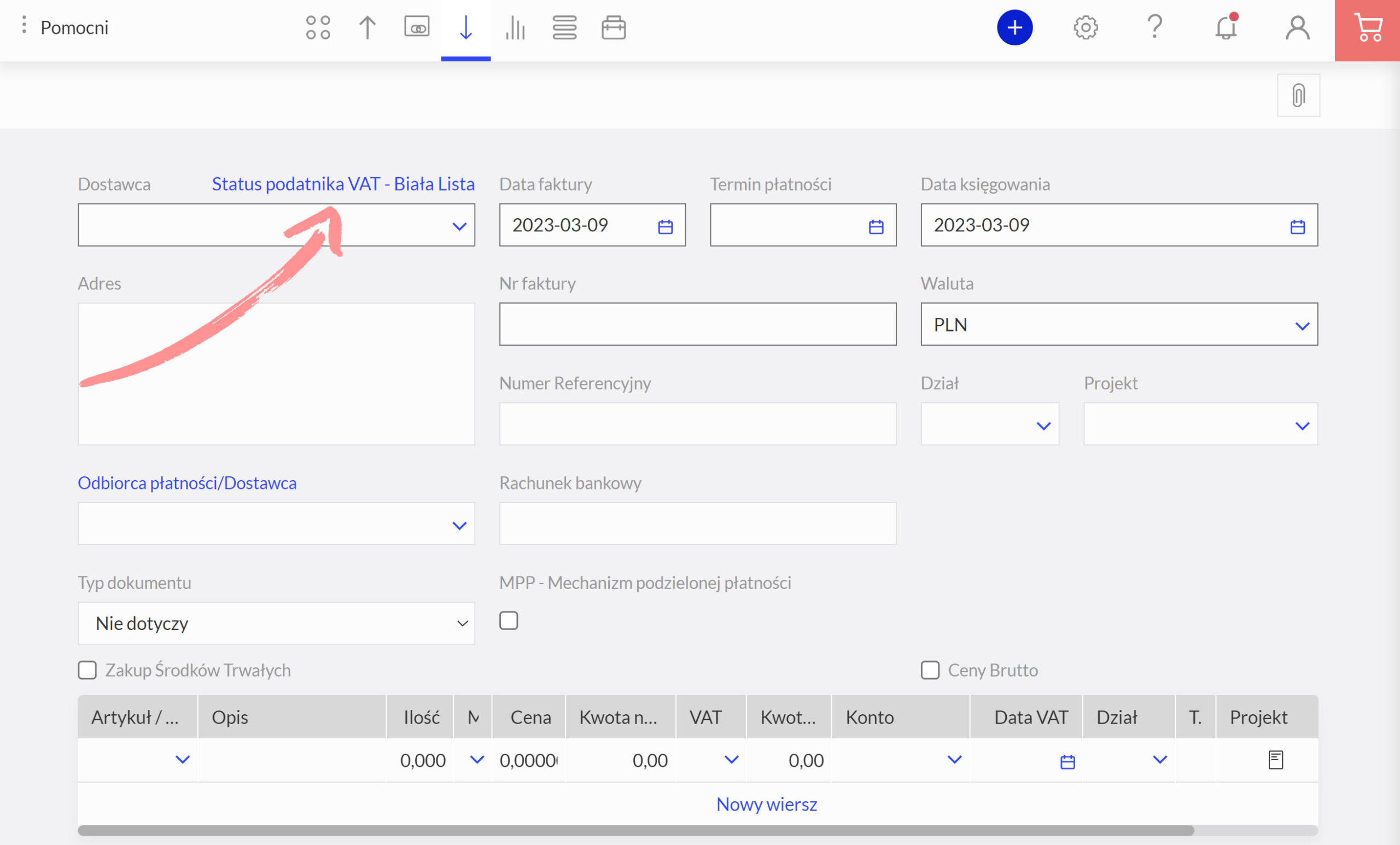This screenshot has height=845, width=1400.
Task: Expand Konto dropdown in table row
Action: [x=954, y=759]
